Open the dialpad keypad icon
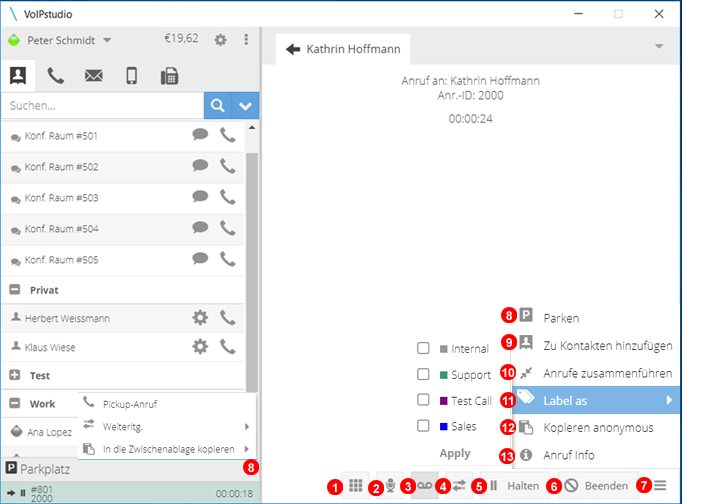 tap(356, 485)
